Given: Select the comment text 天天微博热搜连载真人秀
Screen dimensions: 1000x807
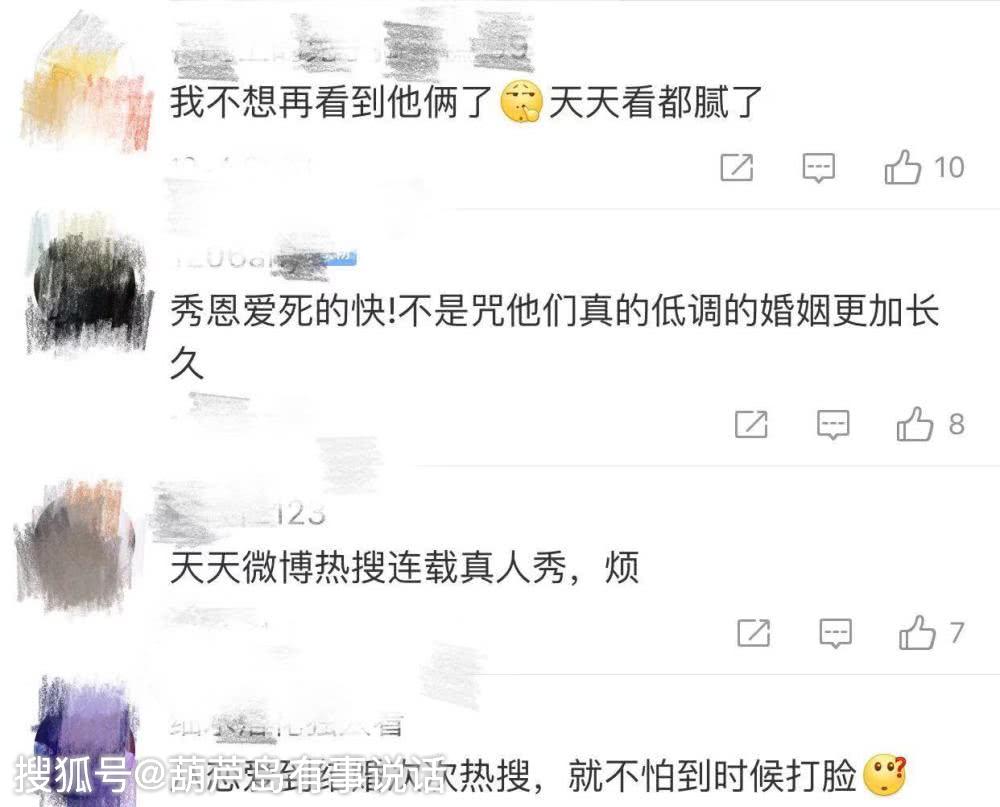Looking at the screenshot, I should (x=368, y=566).
